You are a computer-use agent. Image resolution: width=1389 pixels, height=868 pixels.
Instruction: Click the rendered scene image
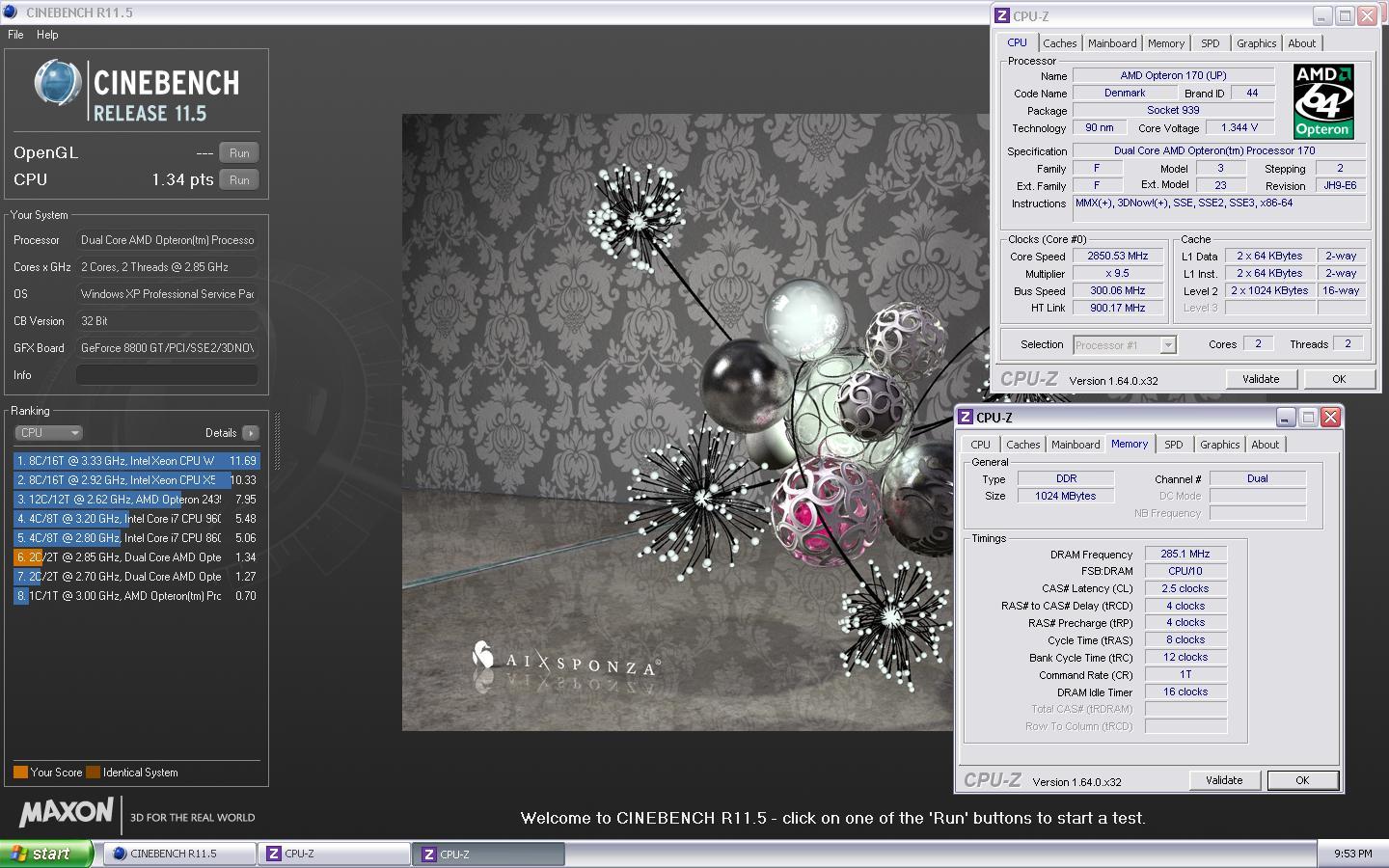pyautogui.click(x=677, y=422)
